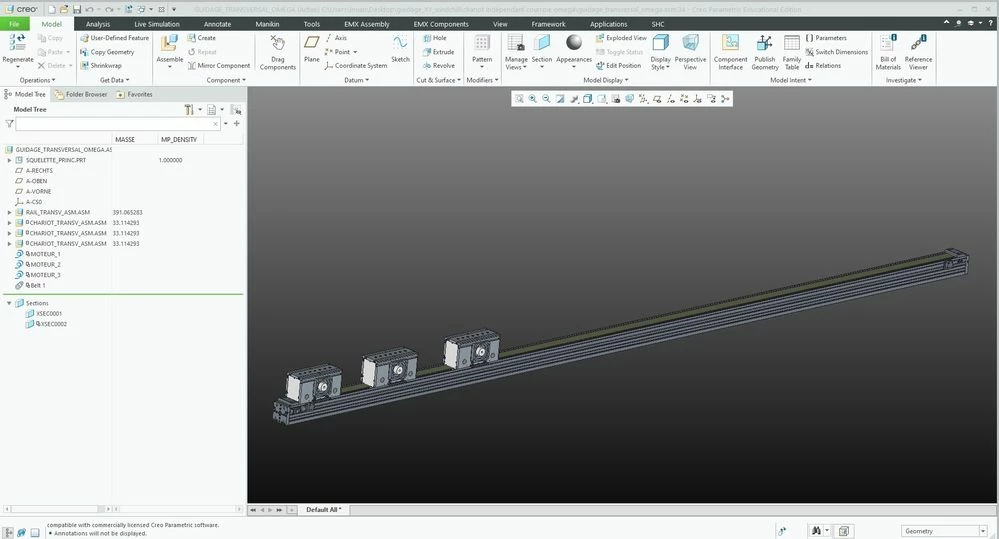The height and width of the screenshot is (539, 999).
Task: Select Belt 1 in the model tree
Action: click(x=37, y=285)
